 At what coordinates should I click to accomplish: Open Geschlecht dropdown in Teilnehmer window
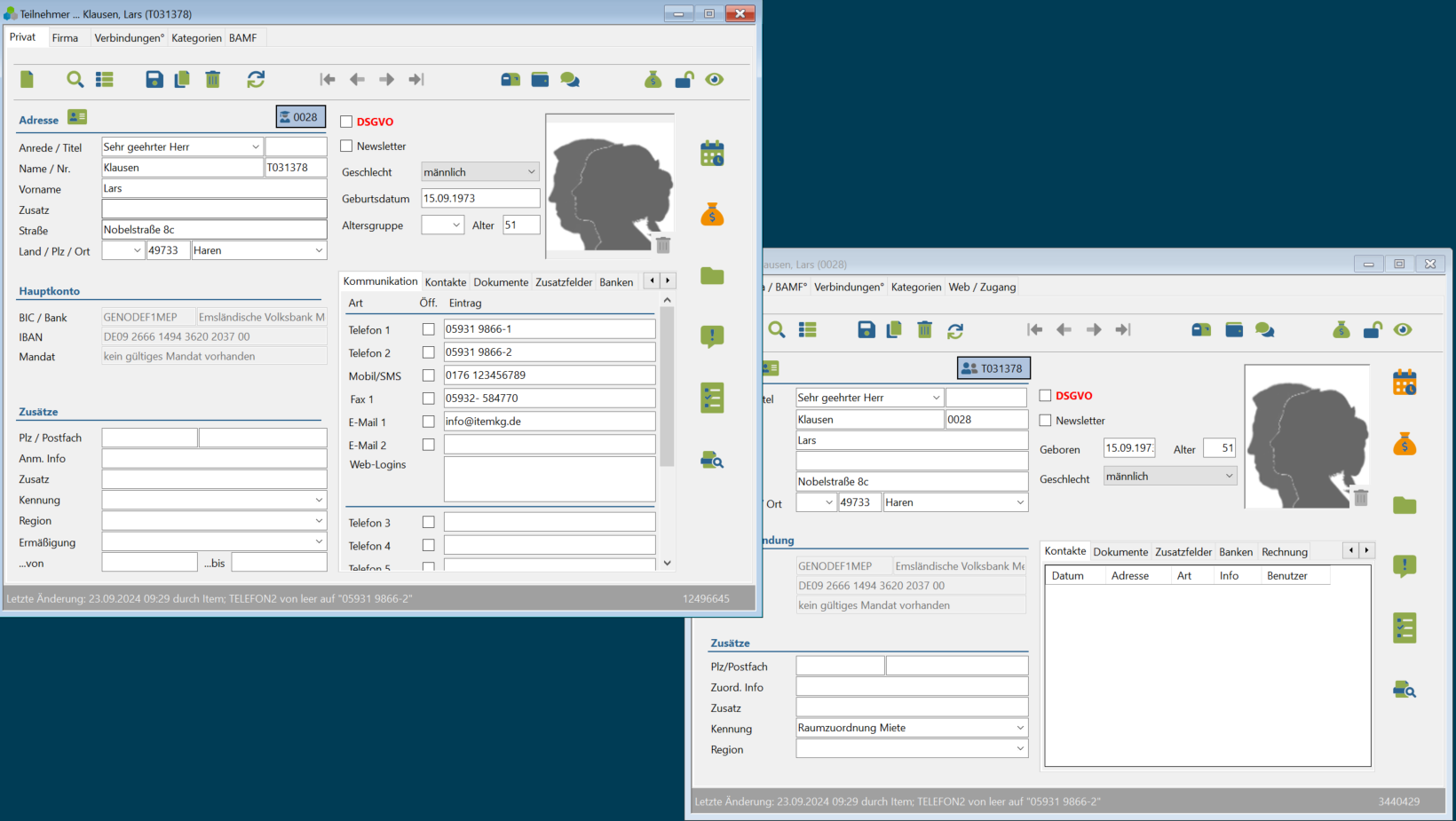(531, 172)
